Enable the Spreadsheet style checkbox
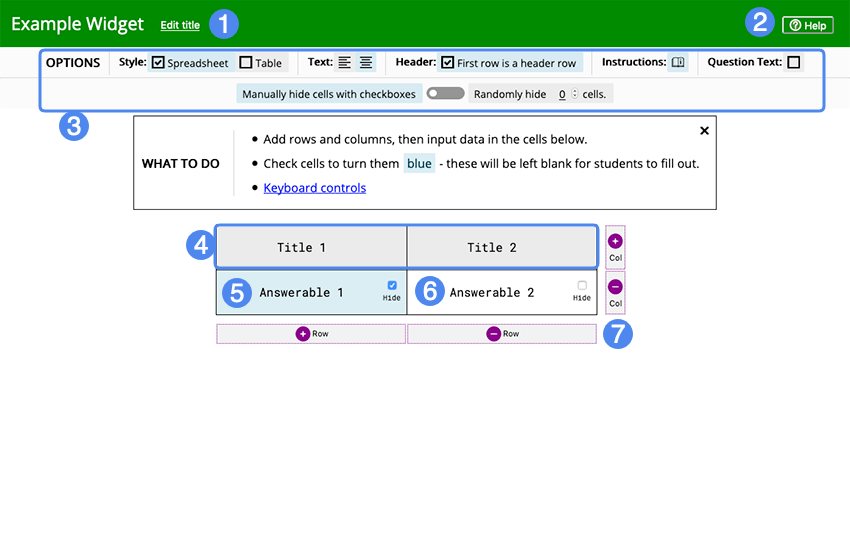850x550 pixels. click(158, 62)
